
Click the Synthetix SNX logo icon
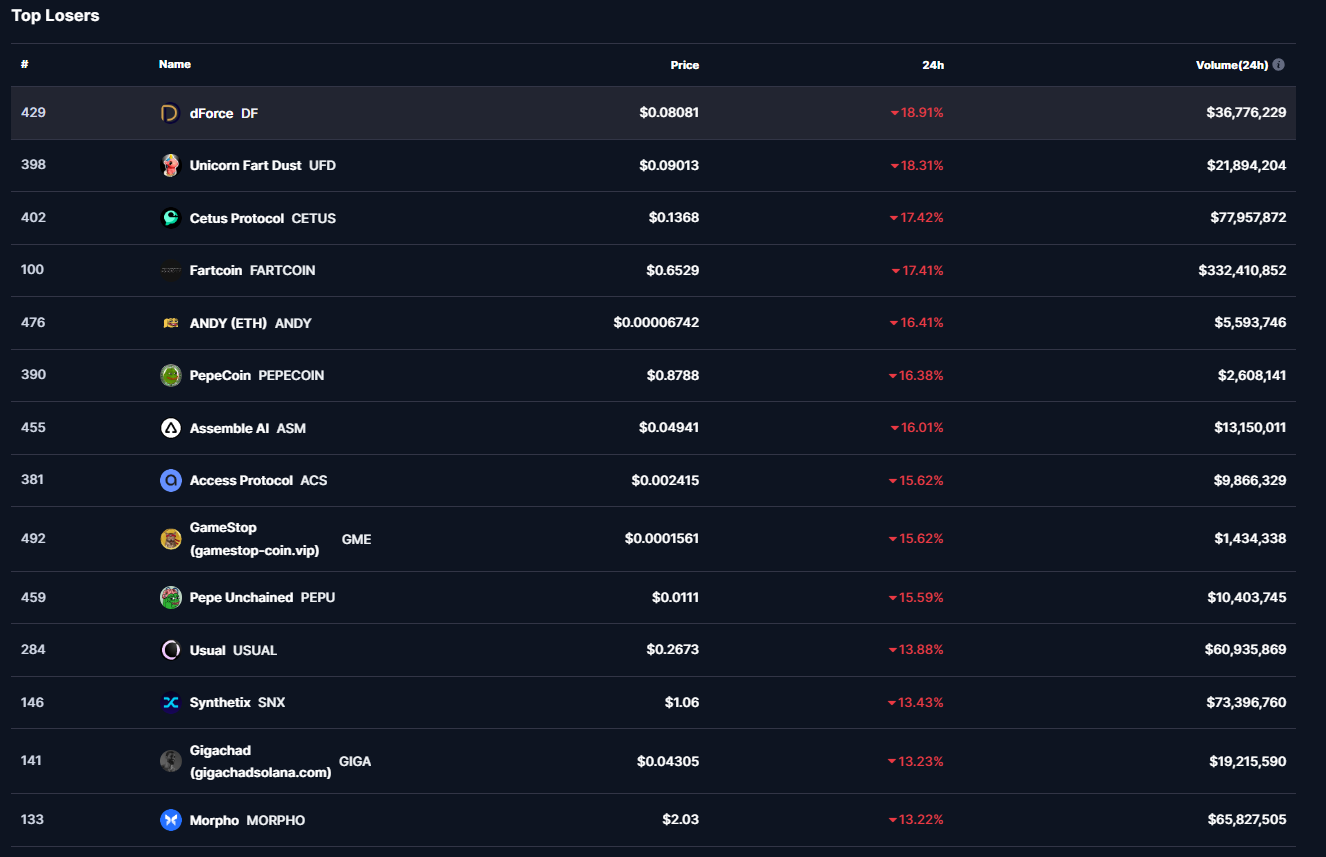pos(170,702)
